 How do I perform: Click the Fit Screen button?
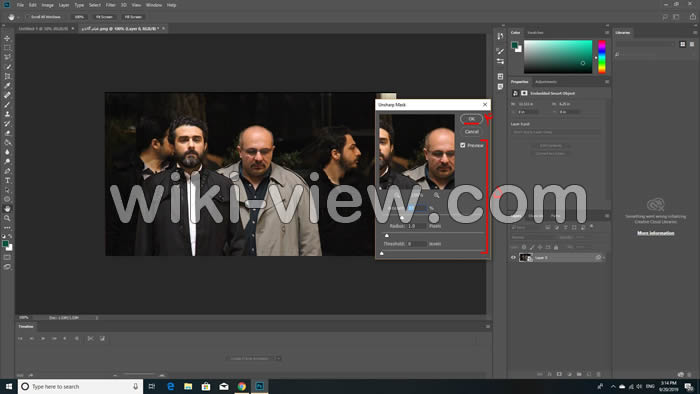coord(104,17)
